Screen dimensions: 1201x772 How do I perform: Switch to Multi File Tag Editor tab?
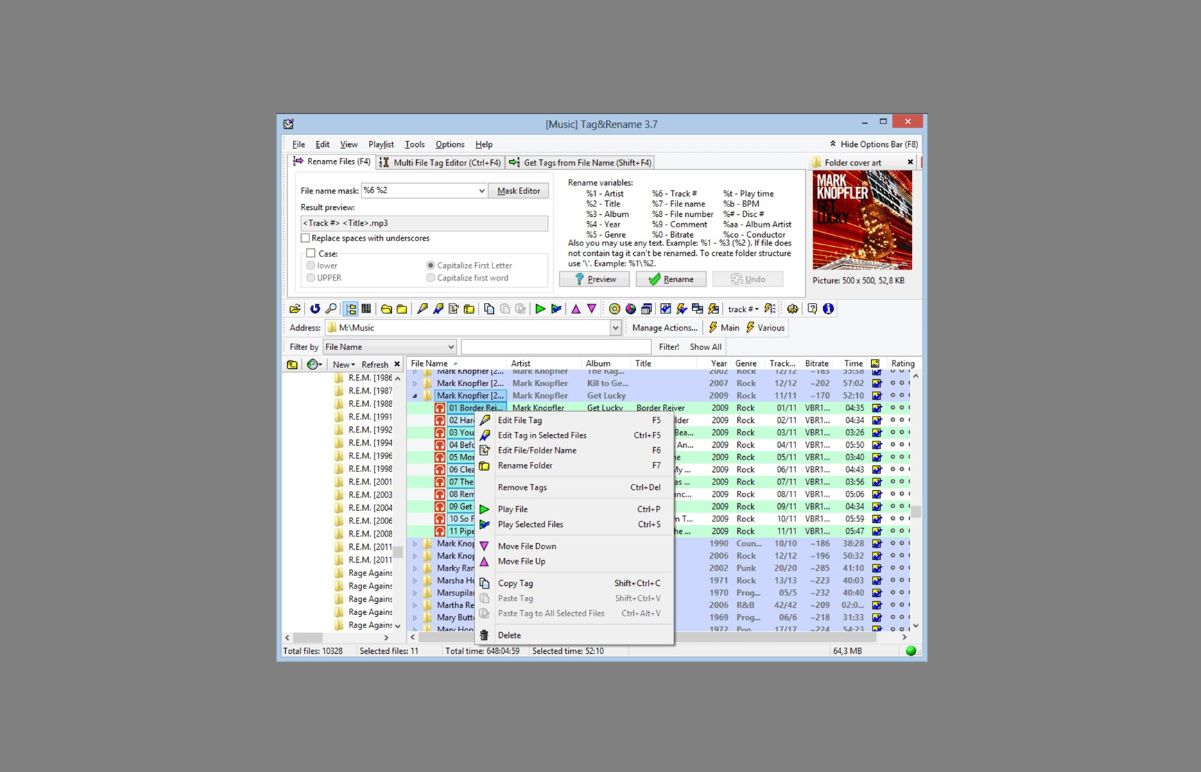click(439, 162)
